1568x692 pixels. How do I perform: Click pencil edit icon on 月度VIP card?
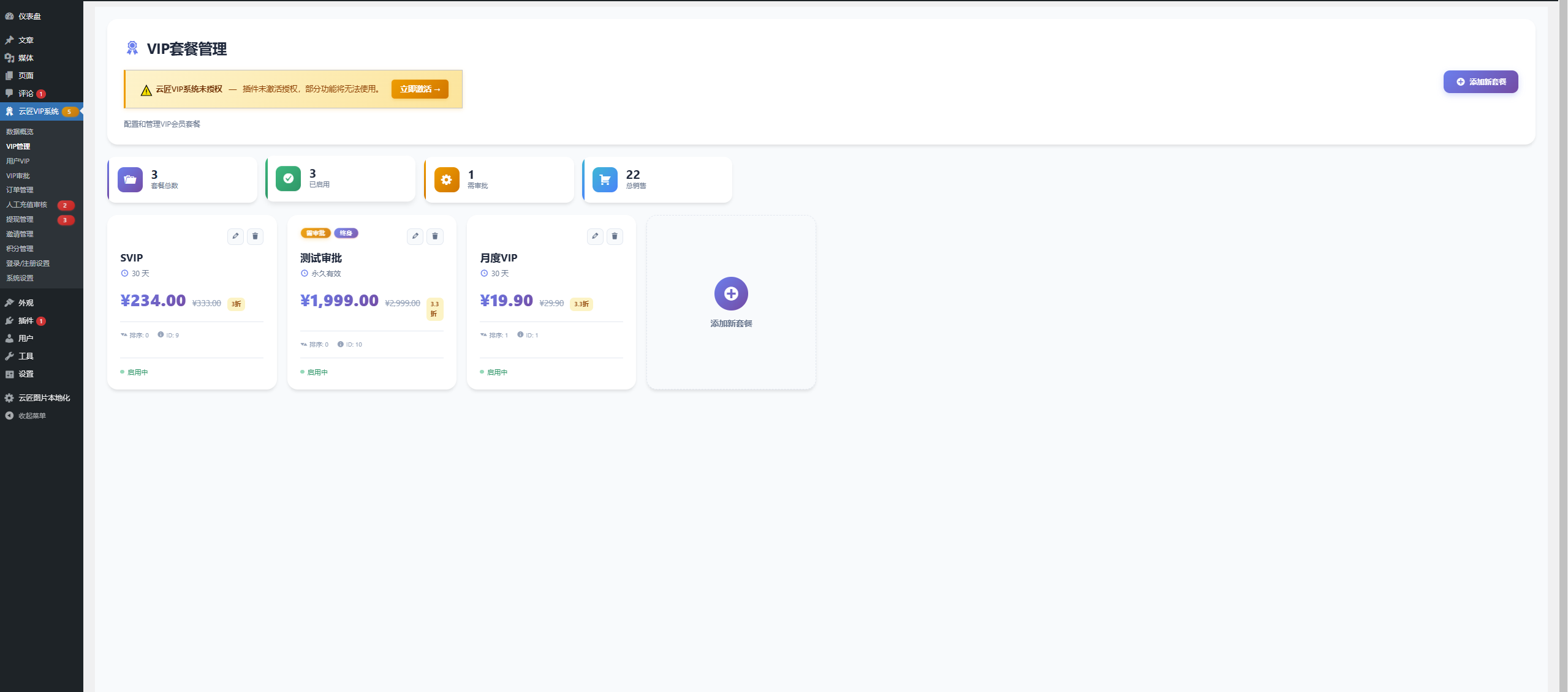[x=595, y=236]
